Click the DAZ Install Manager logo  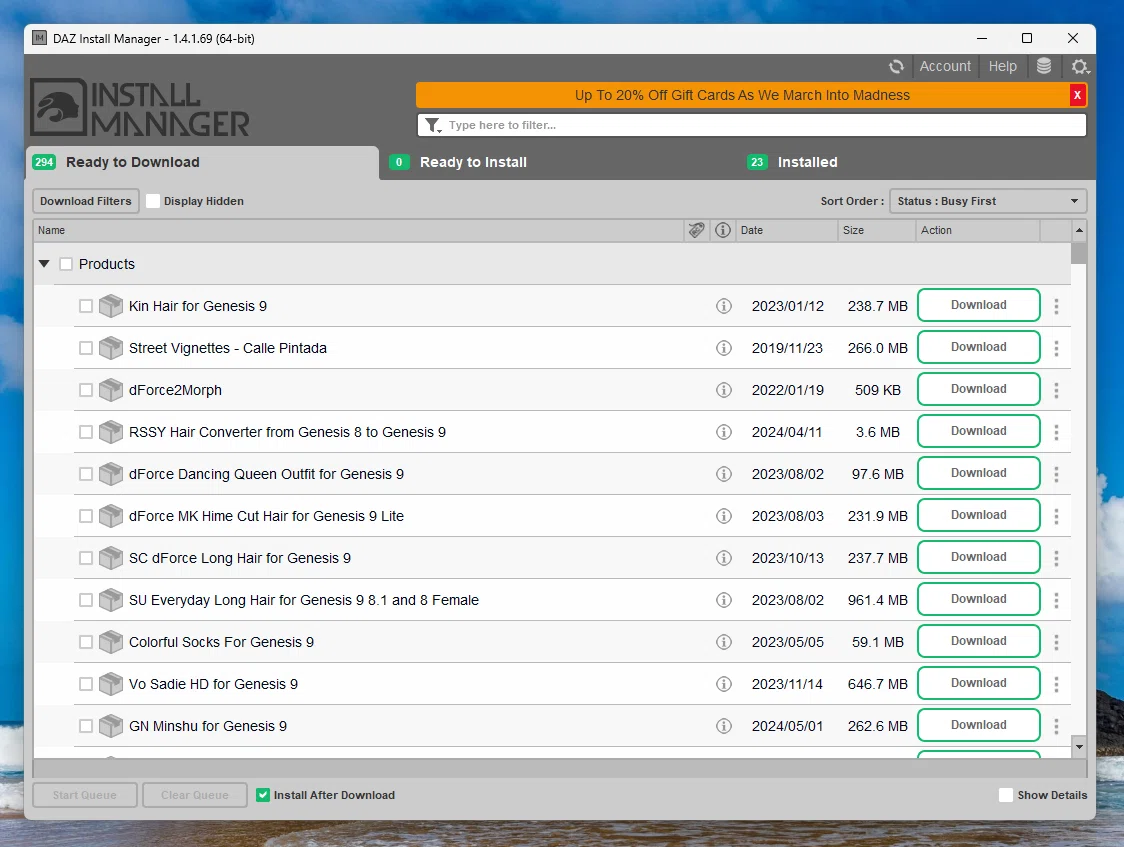click(x=140, y=107)
